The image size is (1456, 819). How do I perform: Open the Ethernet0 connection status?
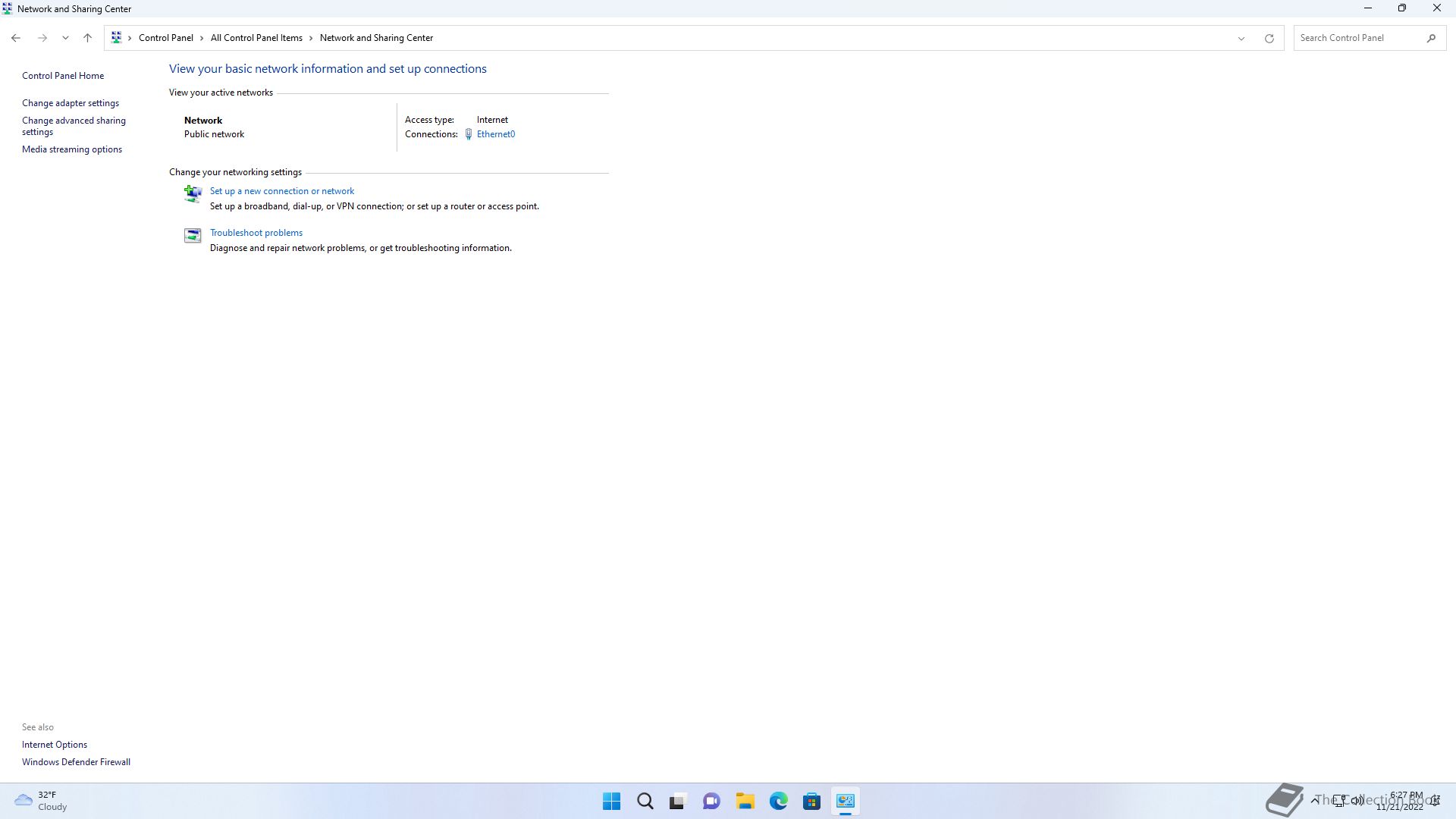496,133
